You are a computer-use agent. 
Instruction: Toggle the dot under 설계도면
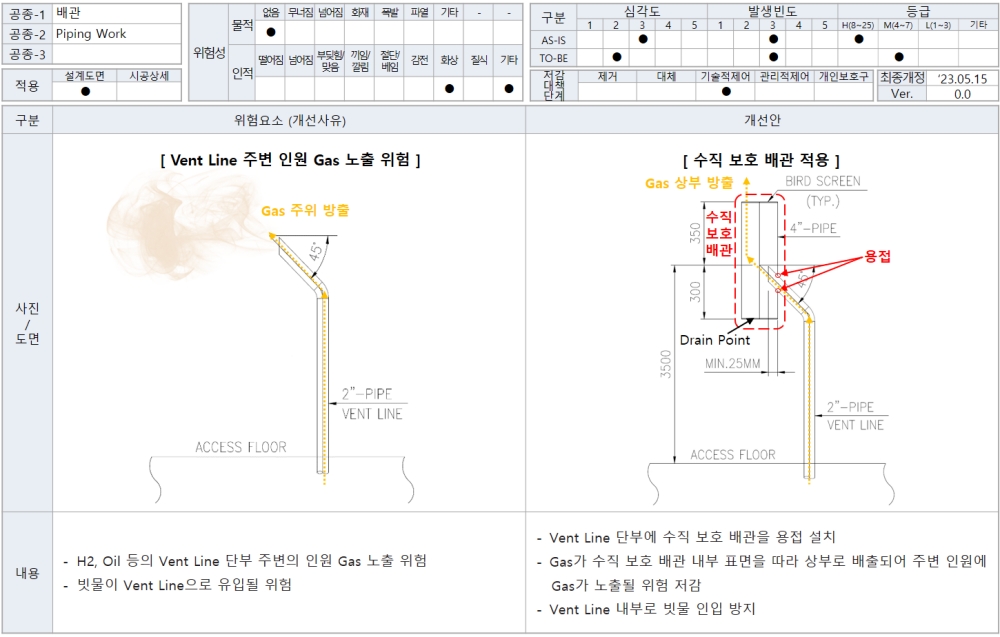tap(85, 91)
